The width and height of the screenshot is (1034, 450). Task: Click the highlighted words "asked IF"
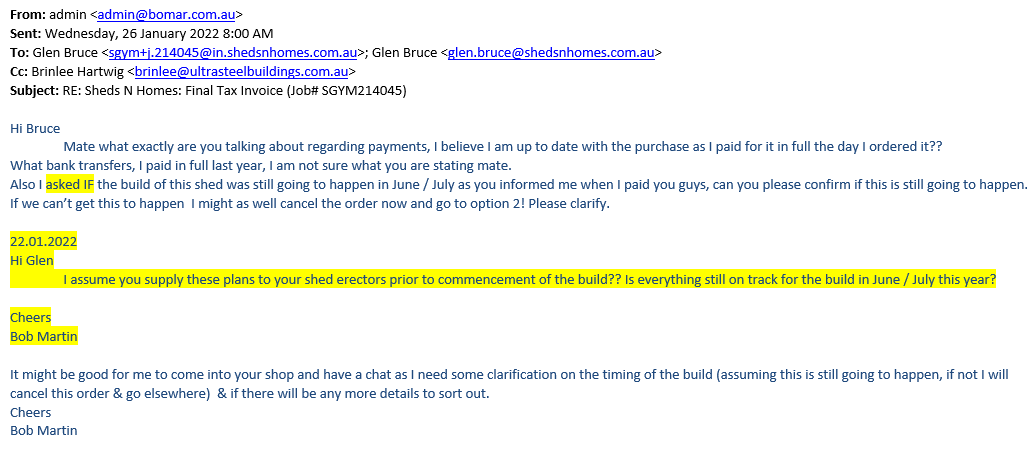point(69,185)
